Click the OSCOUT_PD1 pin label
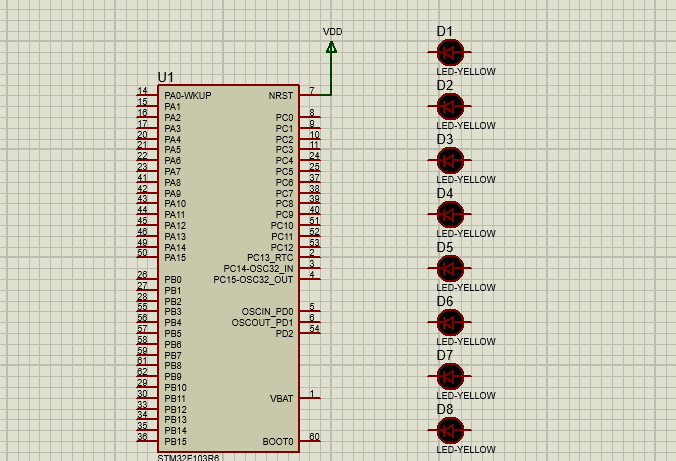The height and width of the screenshot is (461, 676). point(262,323)
